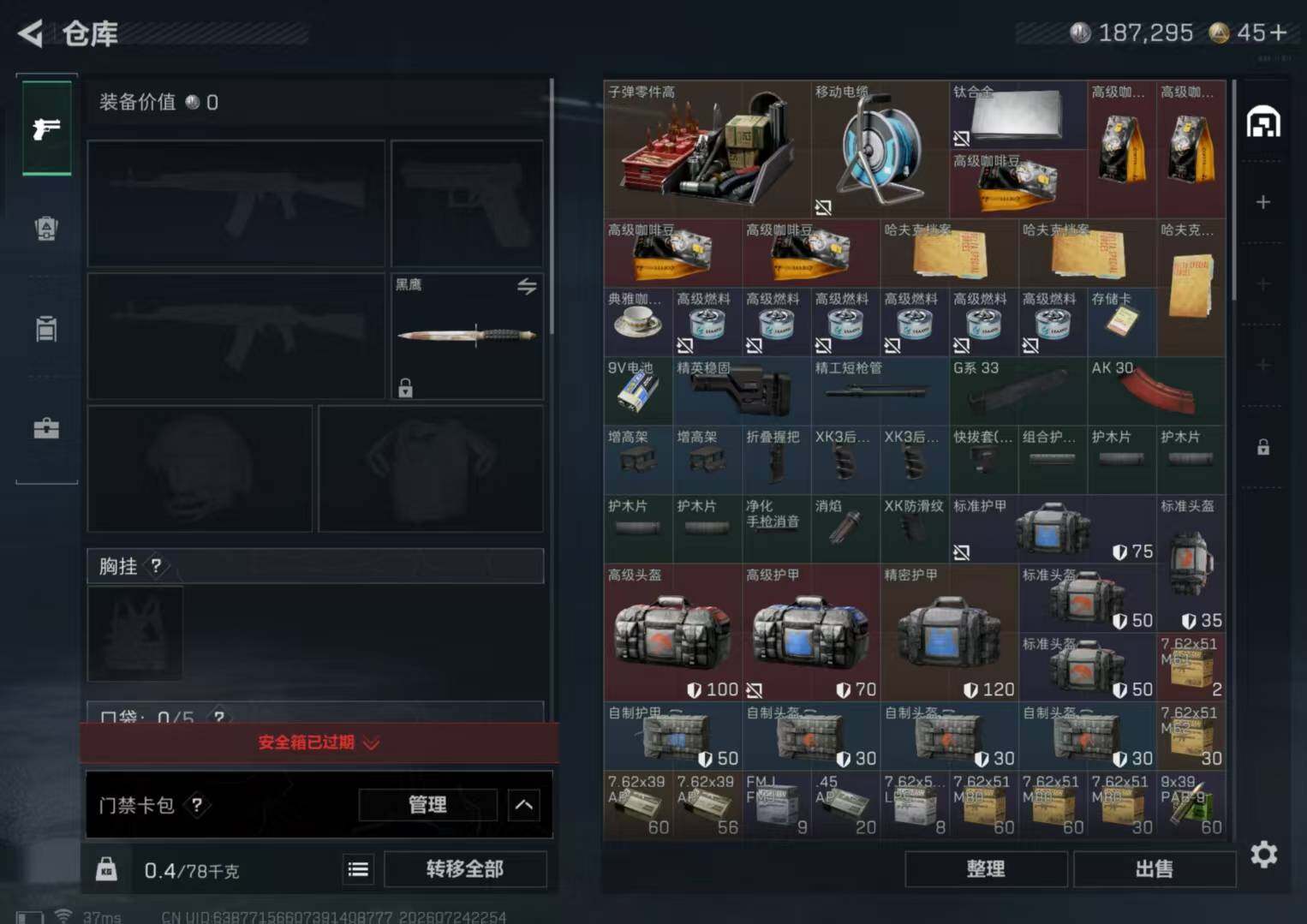1307x924 pixels.
Task: Open settings gear at bottom right
Action: point(1264,854)
